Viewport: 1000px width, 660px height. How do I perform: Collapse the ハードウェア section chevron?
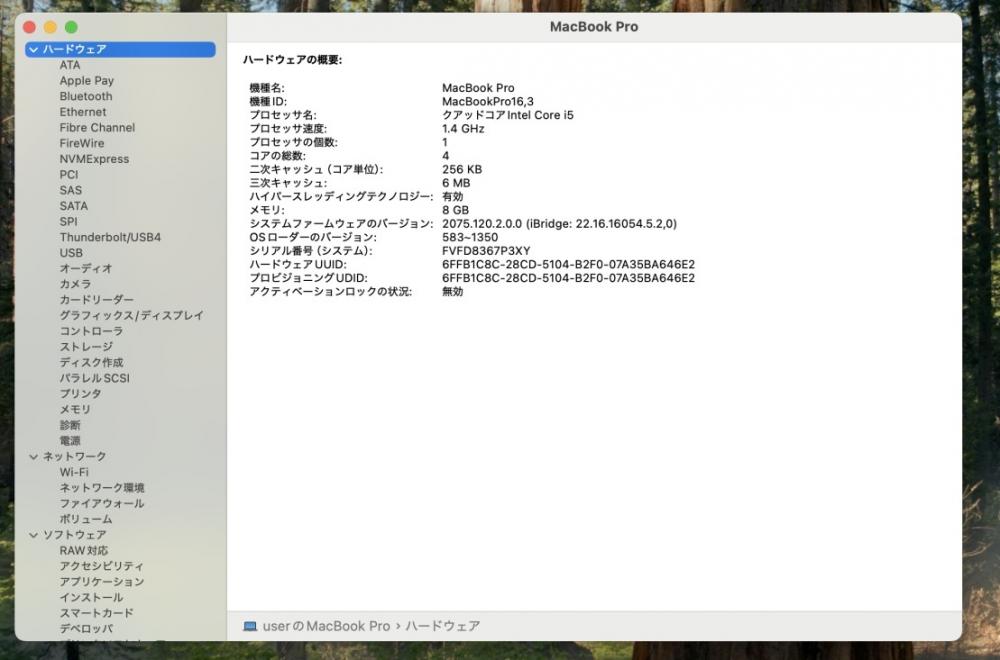34,49
